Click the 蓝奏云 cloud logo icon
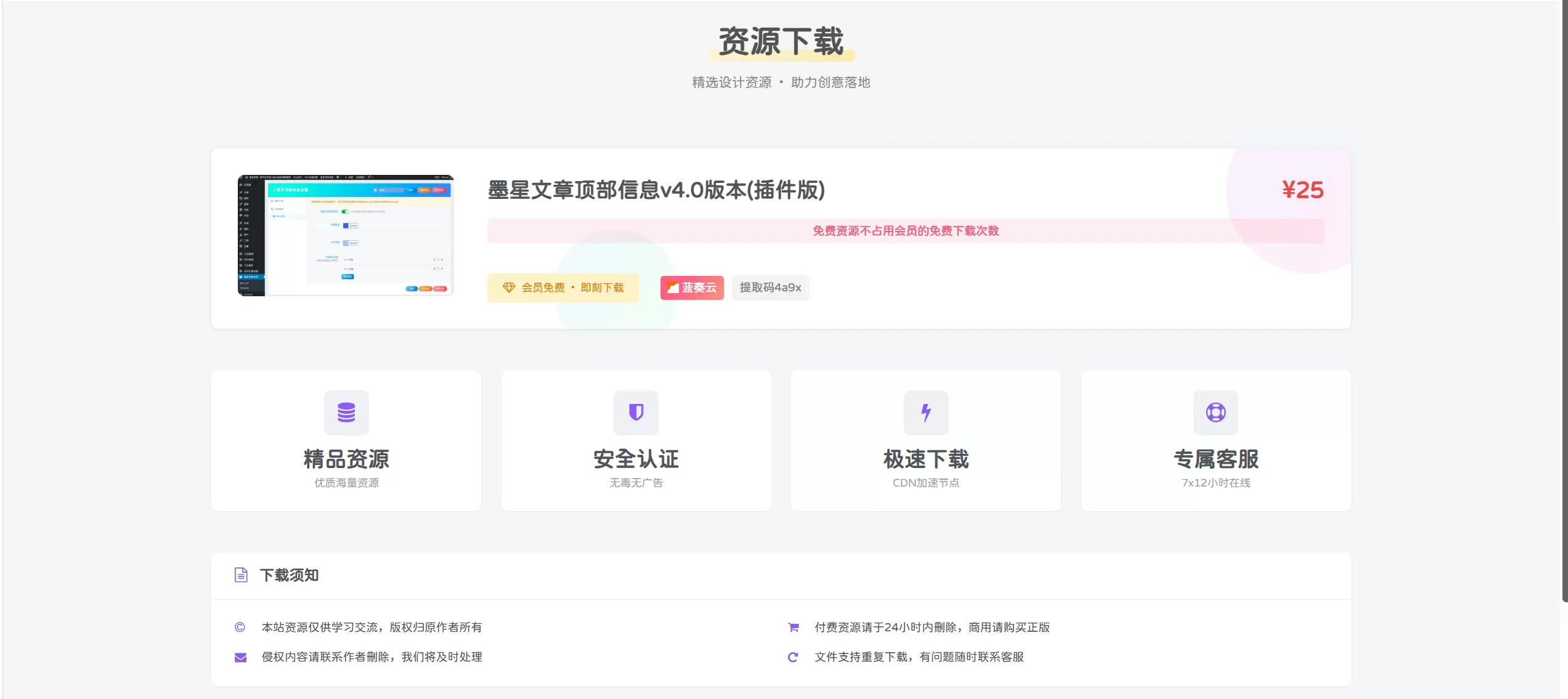1568x699 pixels. pyautogui.click(x=673, y=288)
